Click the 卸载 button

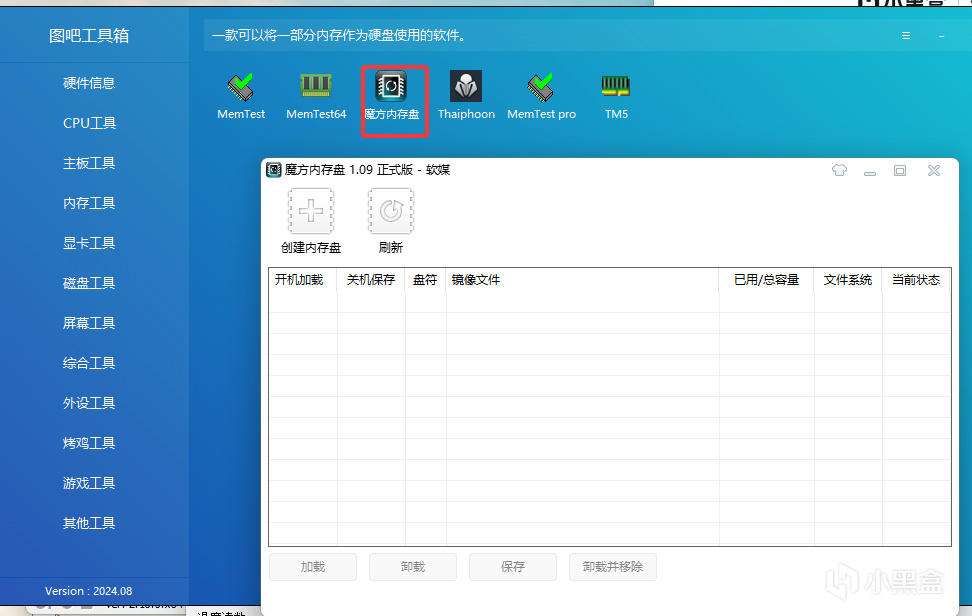(413, 567)
